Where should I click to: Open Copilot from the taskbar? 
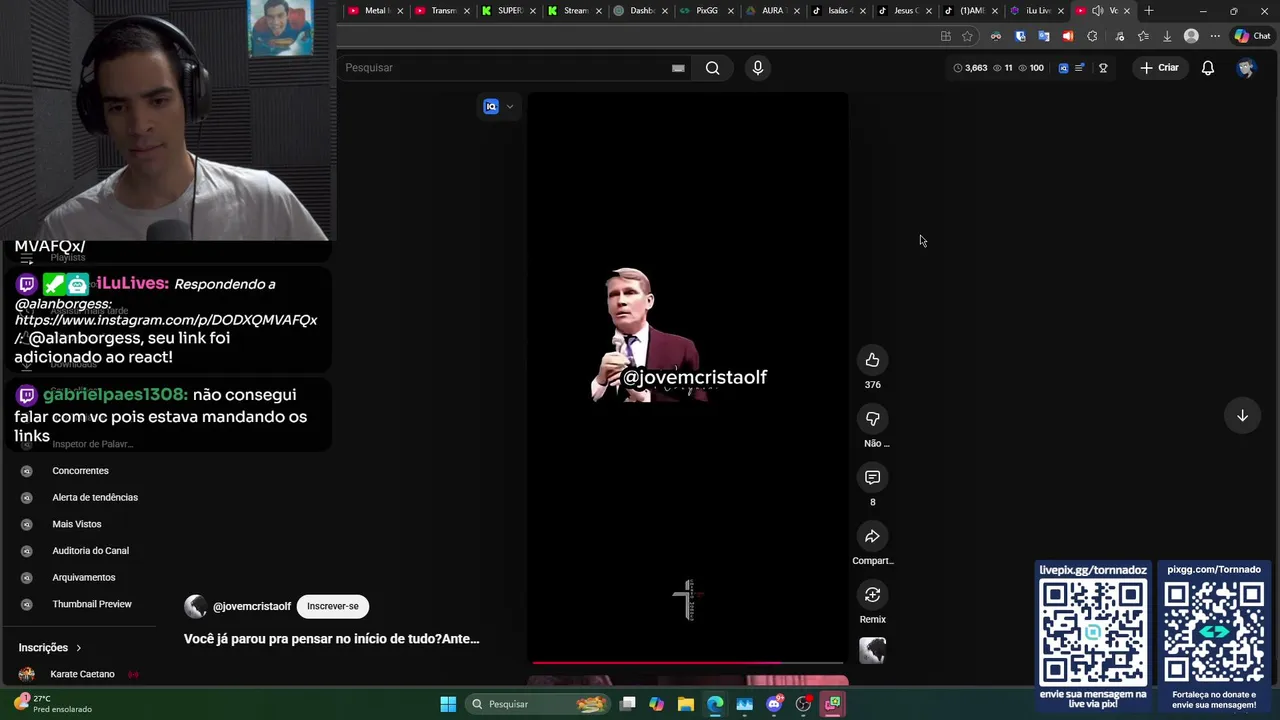tap(656, 704)
